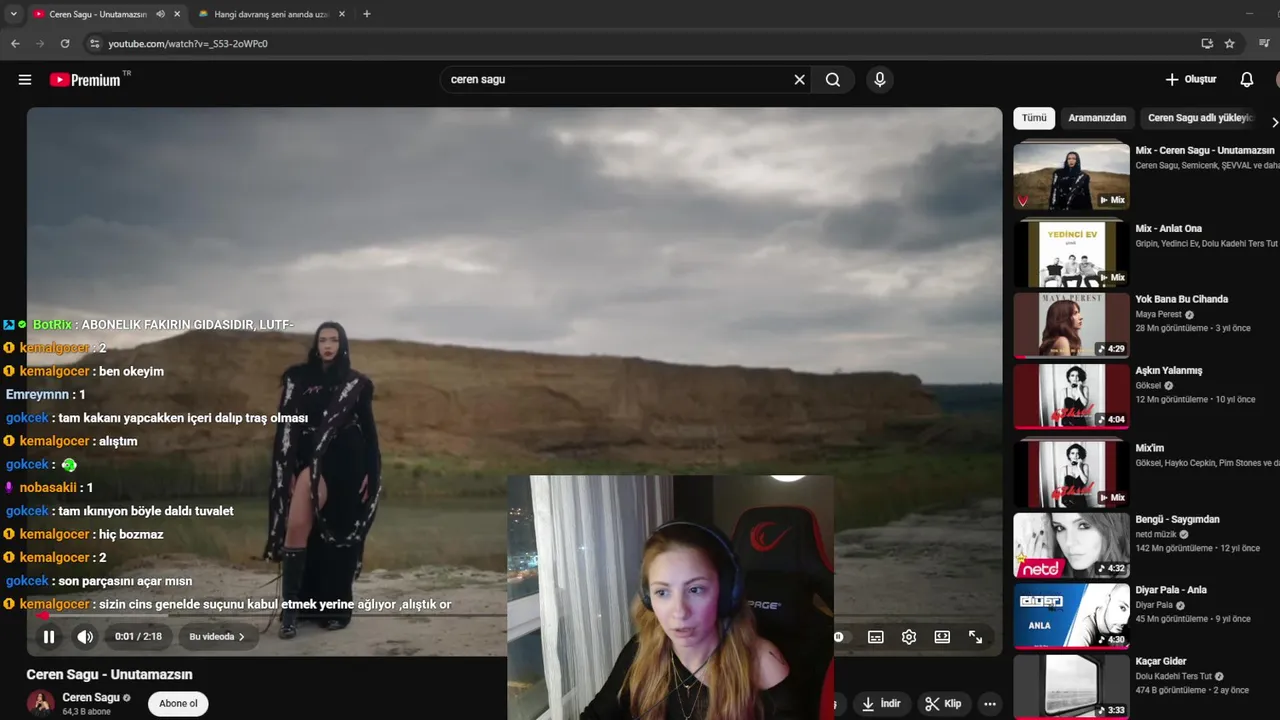Install app icon in address bar
Image resolution: width=1280 pixels, height=720 pixels.
click(x=1207, y=44)
